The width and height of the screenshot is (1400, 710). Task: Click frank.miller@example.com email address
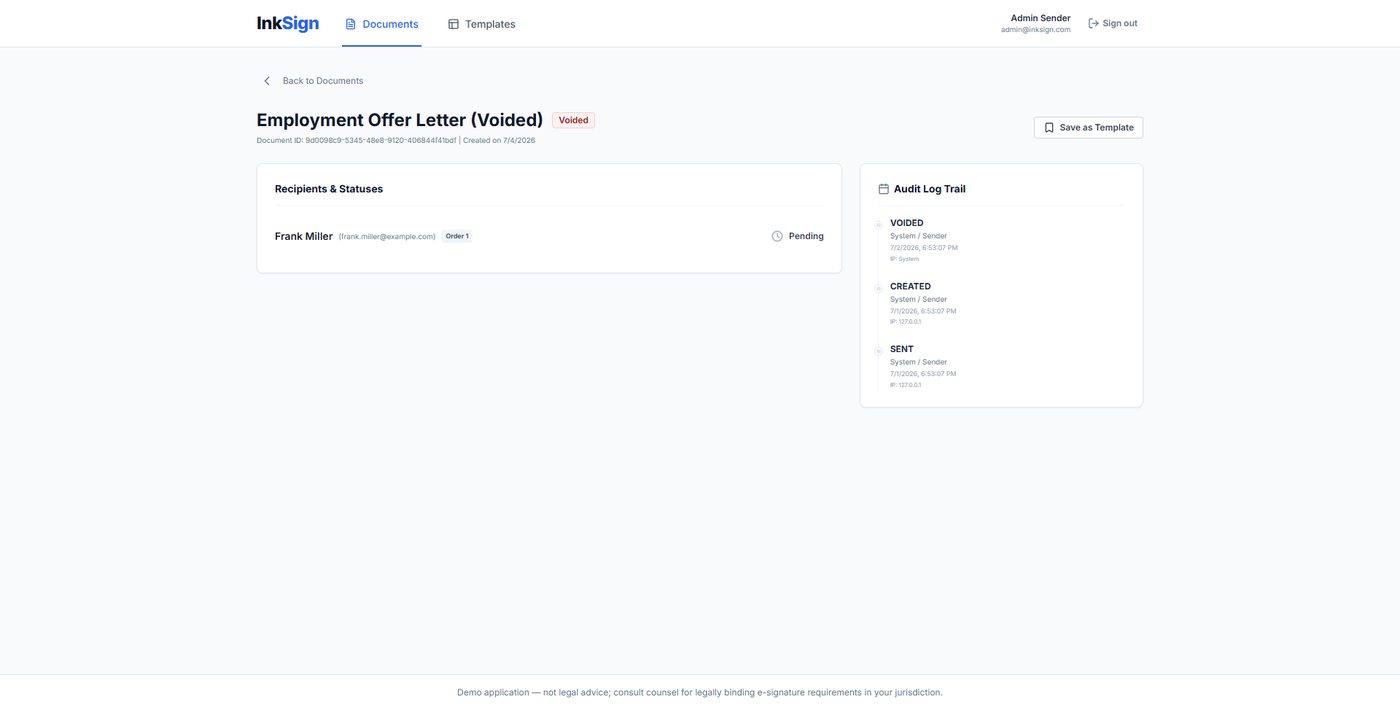click(x=387, y=237)
